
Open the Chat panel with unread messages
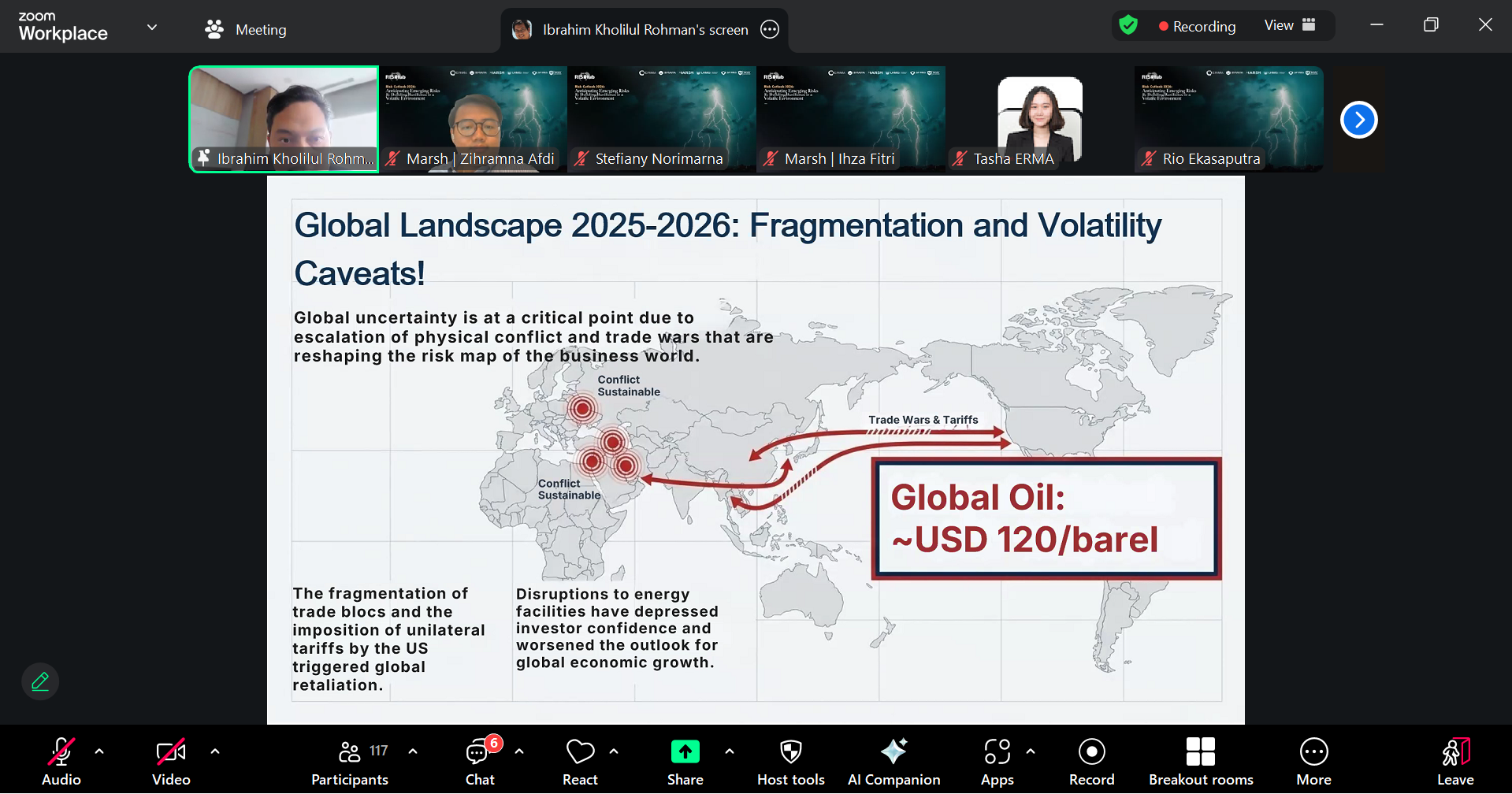coord(479,761)
